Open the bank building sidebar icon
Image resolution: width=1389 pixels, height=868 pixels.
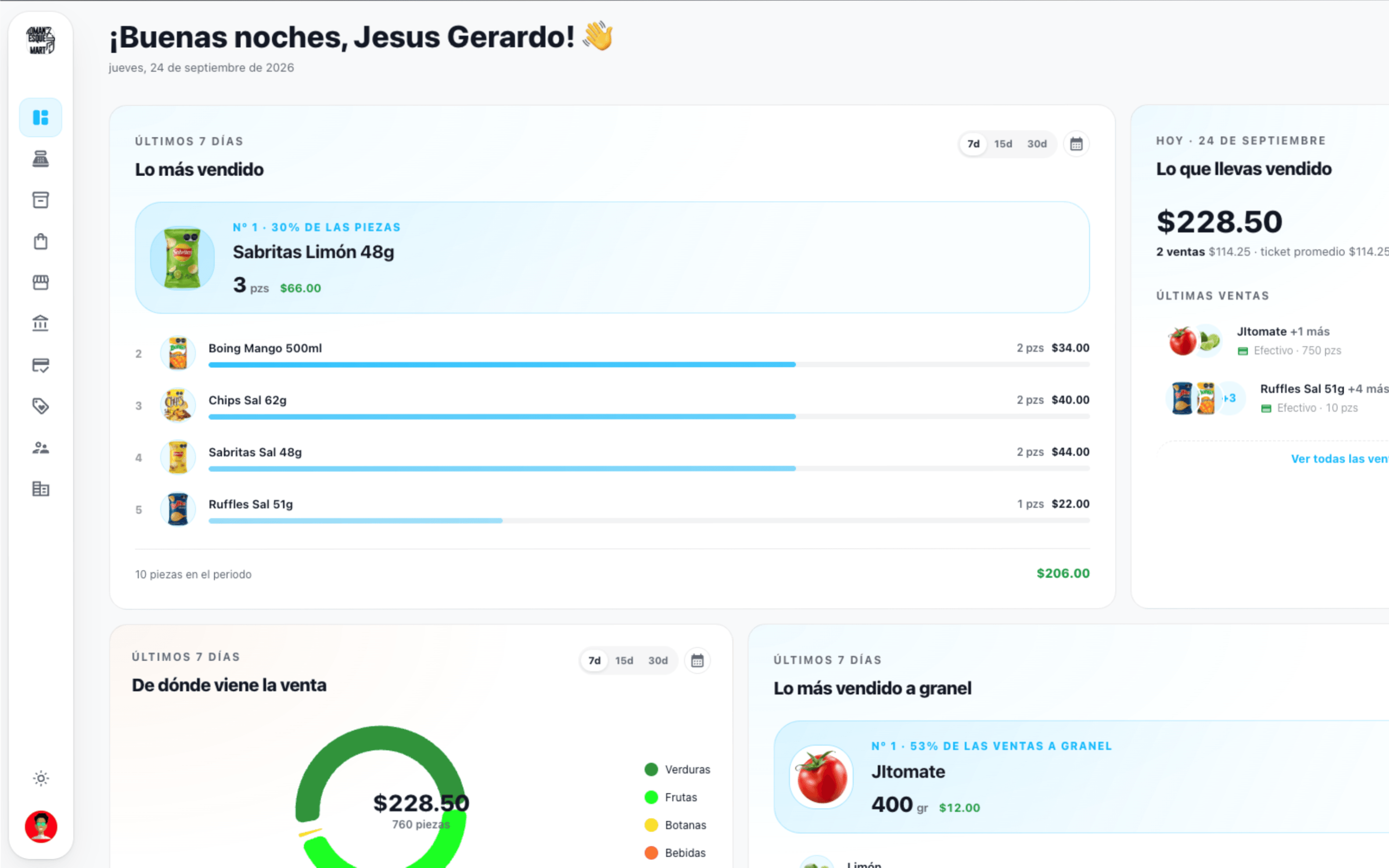click(x=41, y=324)
